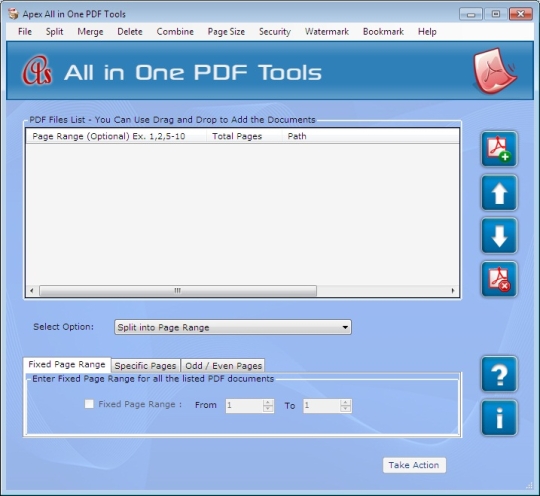Open the Security menu

(275, 32)
